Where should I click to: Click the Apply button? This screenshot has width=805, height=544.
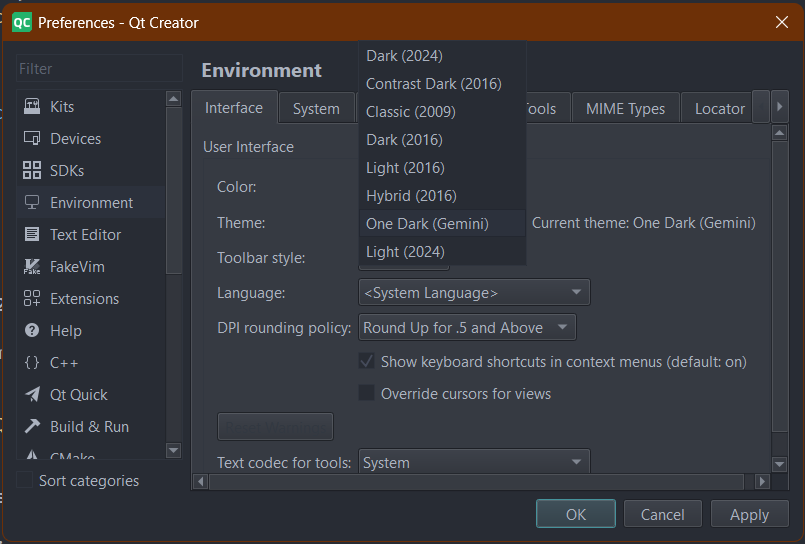[750, 514]
